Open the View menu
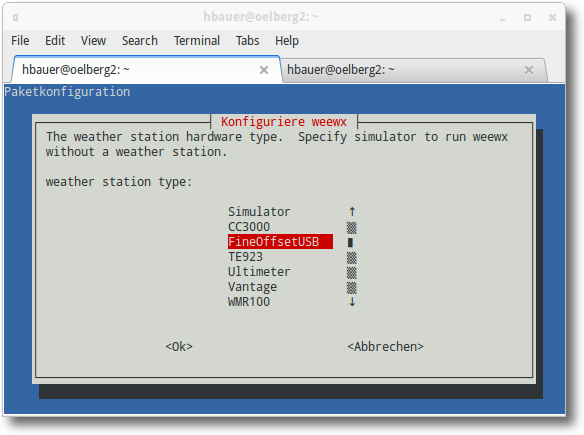 (x=93, y=40)
